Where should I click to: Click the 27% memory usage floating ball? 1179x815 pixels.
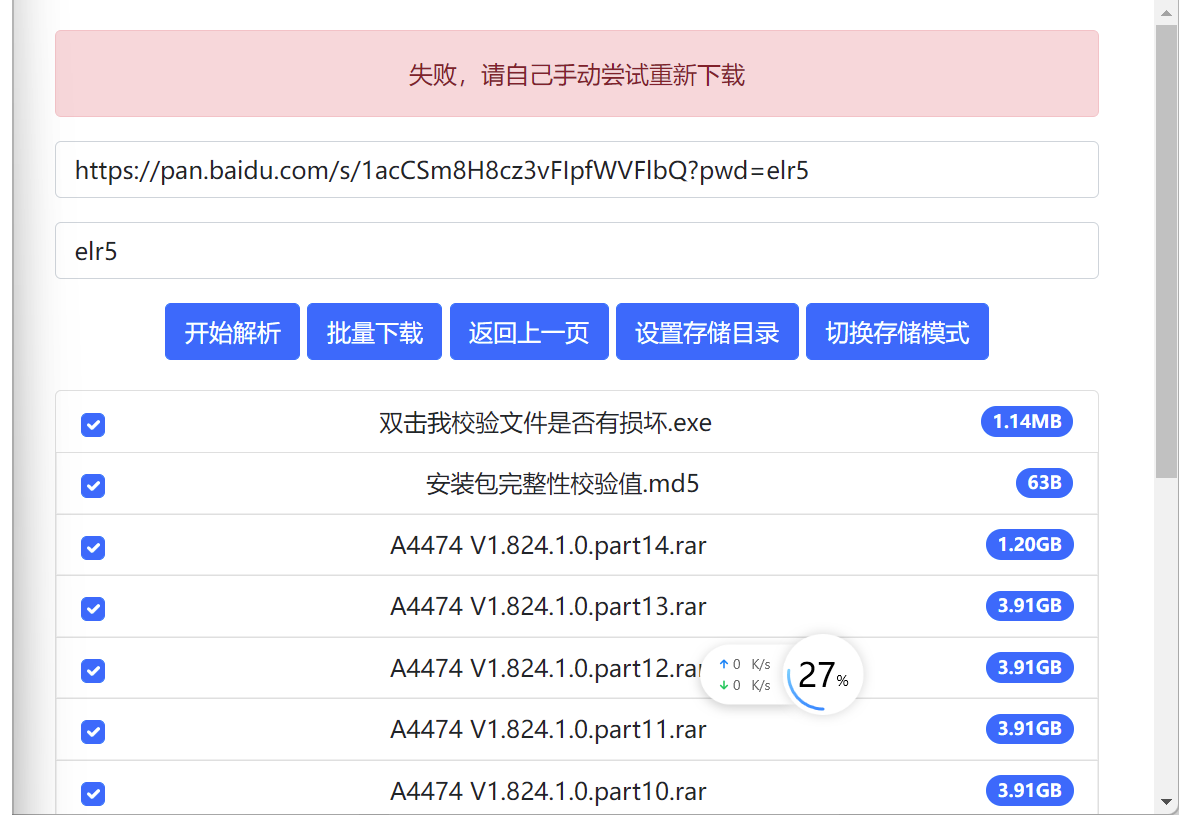823,674
